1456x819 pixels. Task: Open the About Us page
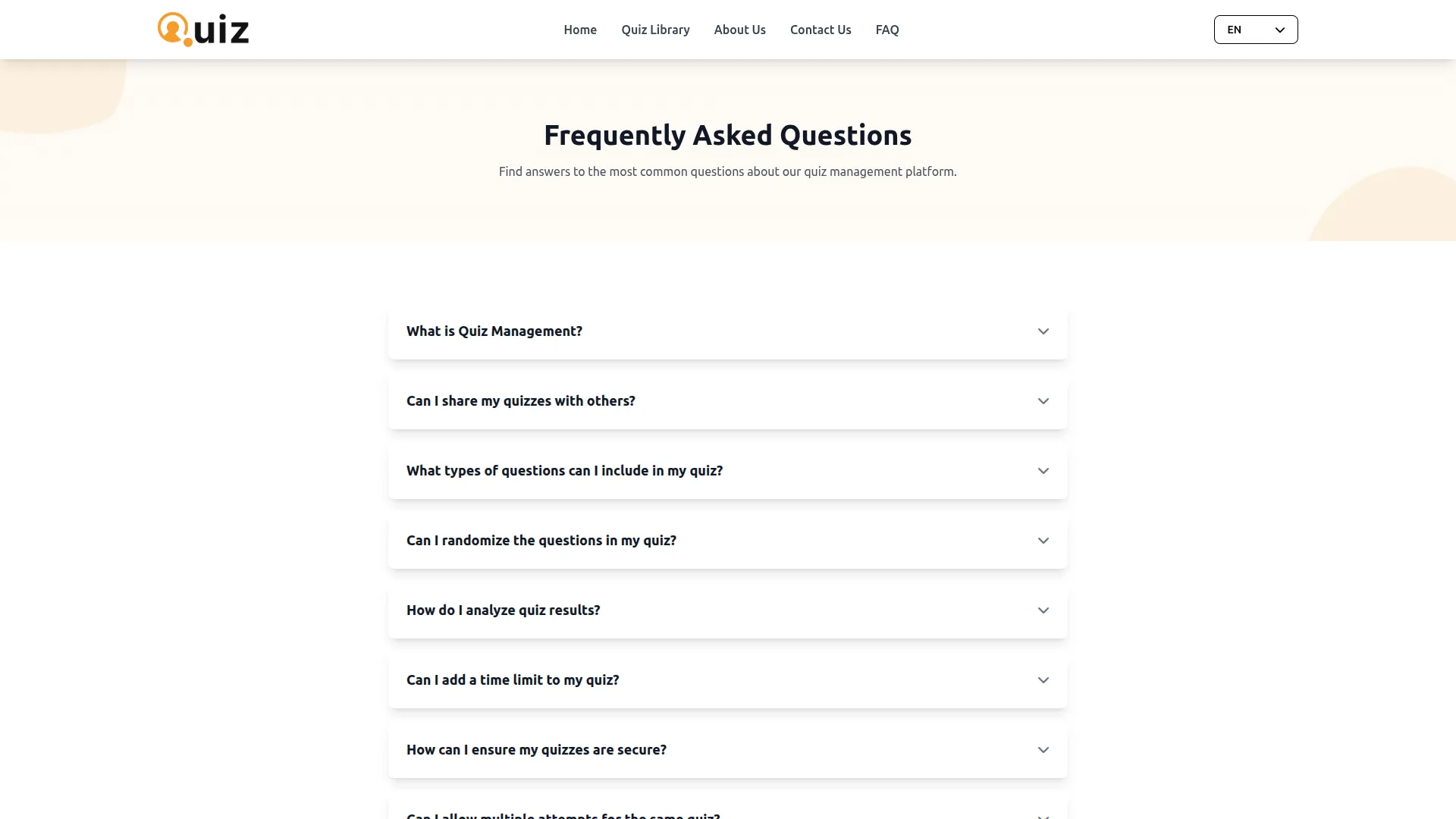(x=739, y=30)
